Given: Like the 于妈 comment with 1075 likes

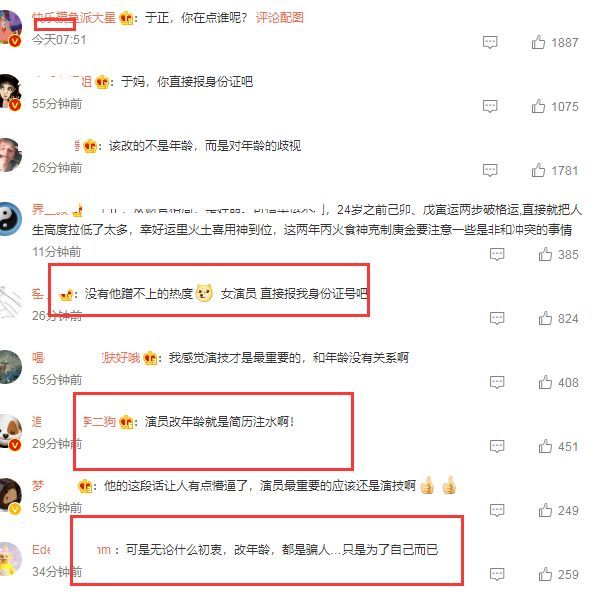Looking at the screenshot, I should (538, 106).
